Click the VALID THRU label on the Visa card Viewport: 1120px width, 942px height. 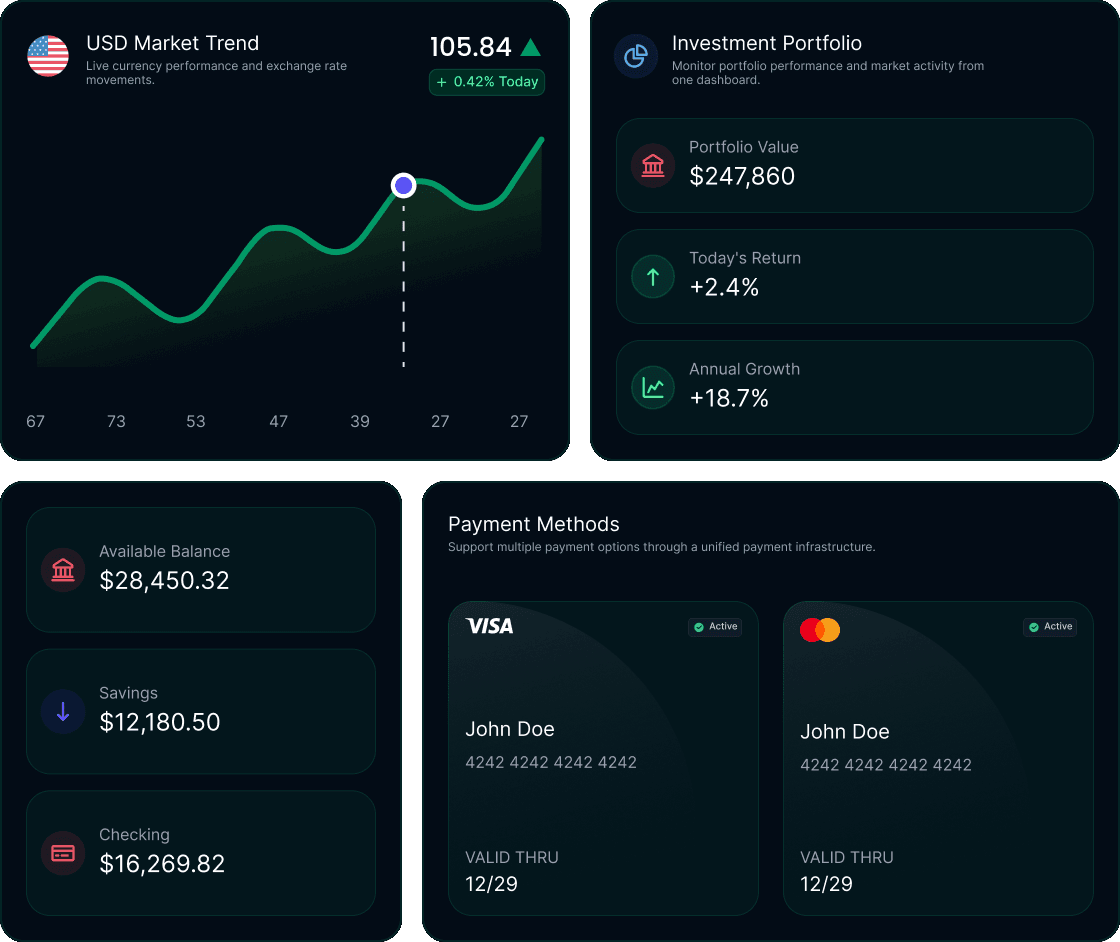512,858
